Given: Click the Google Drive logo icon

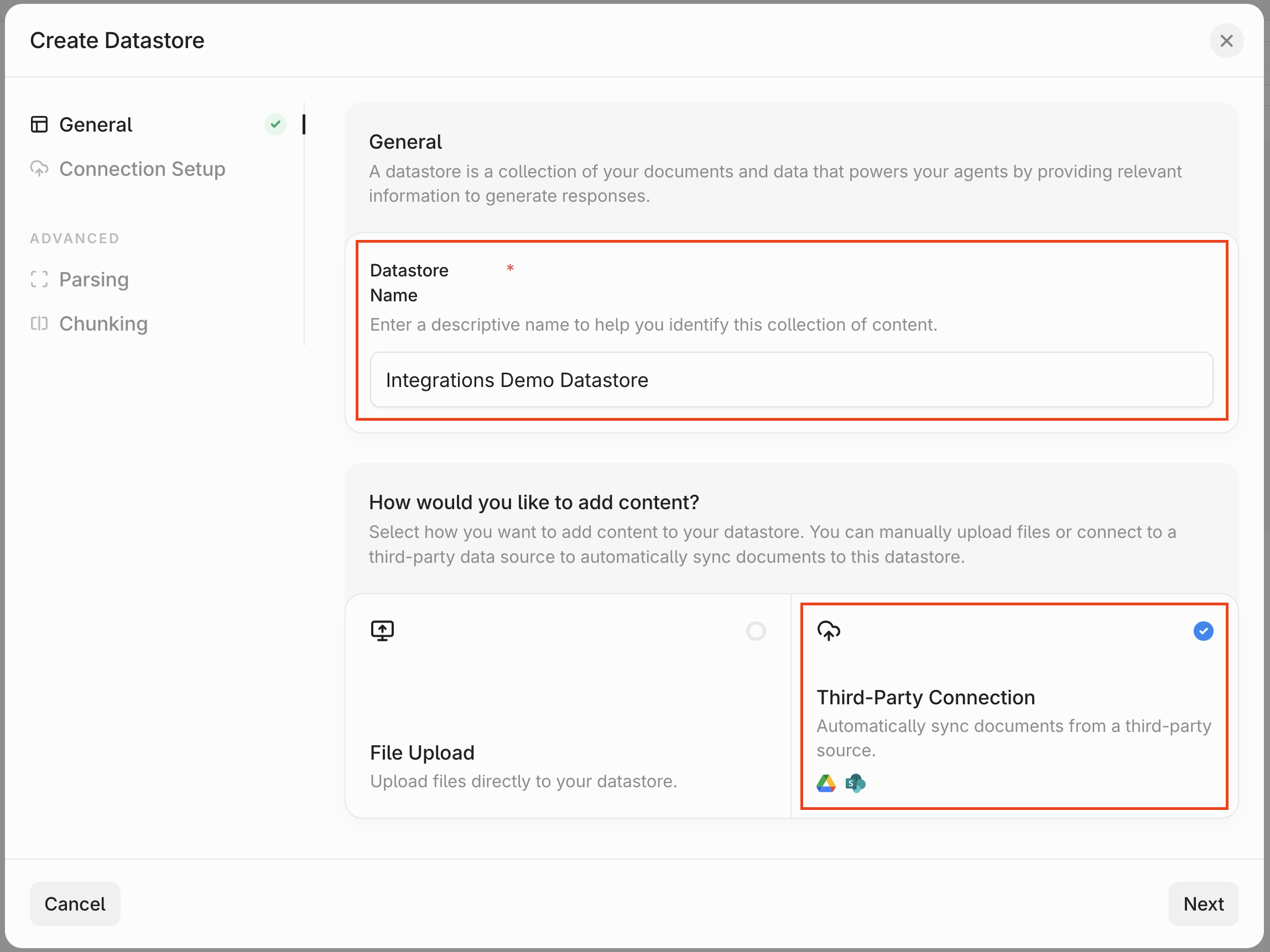Looking at the screenshot, I should pos(826,783).
